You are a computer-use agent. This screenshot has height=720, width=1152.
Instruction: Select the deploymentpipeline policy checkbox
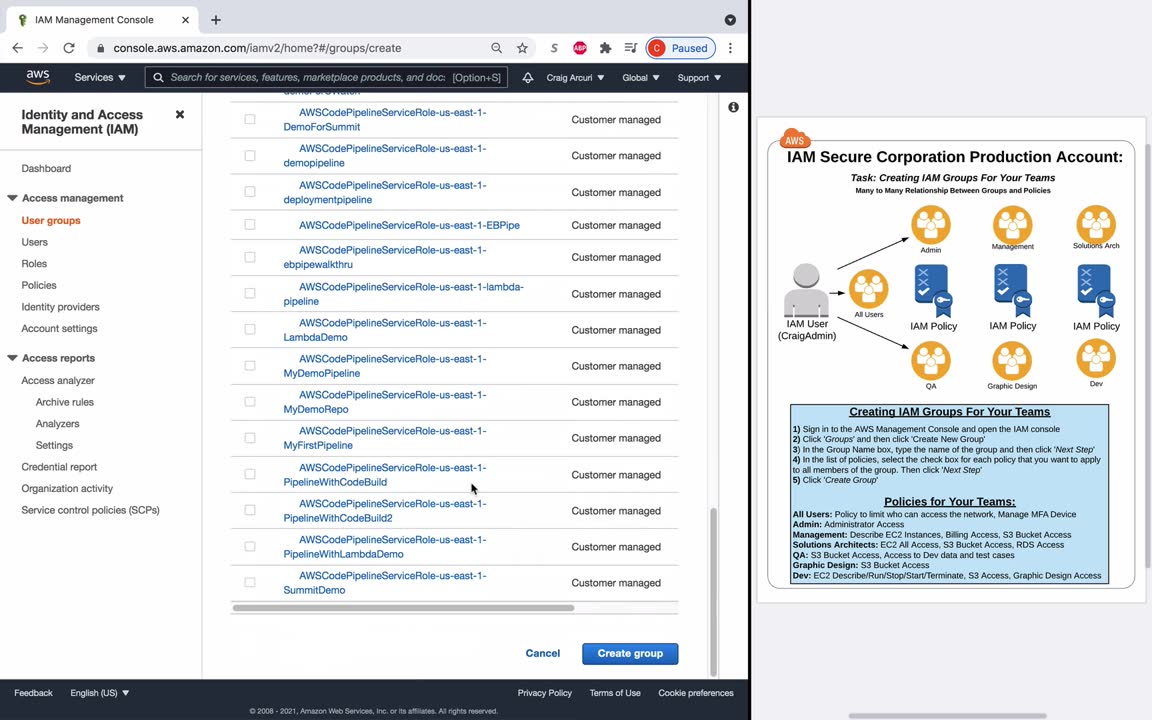250,192
